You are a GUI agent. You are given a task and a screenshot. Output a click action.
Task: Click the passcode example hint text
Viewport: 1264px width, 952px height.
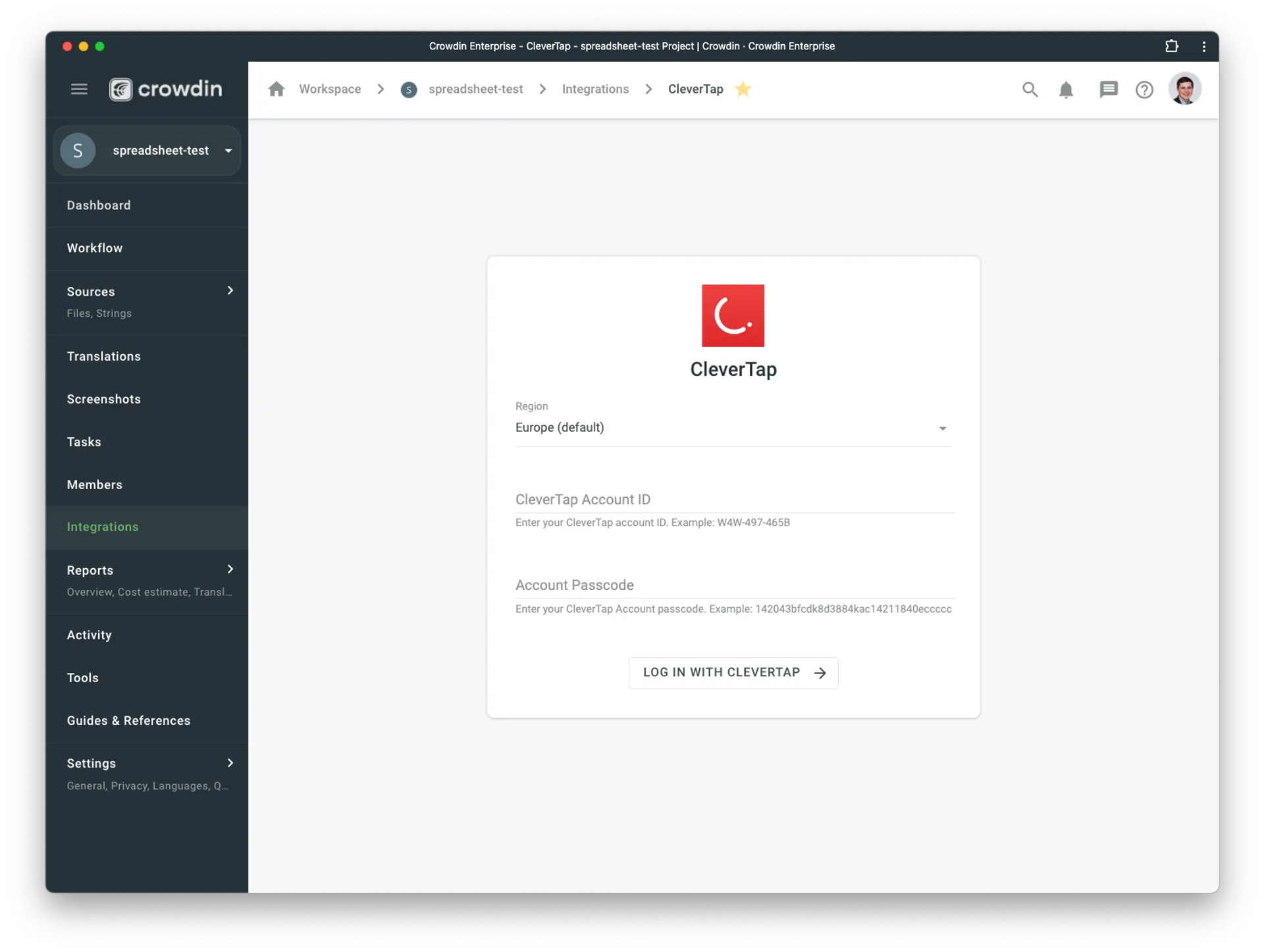tap(733, 609)
